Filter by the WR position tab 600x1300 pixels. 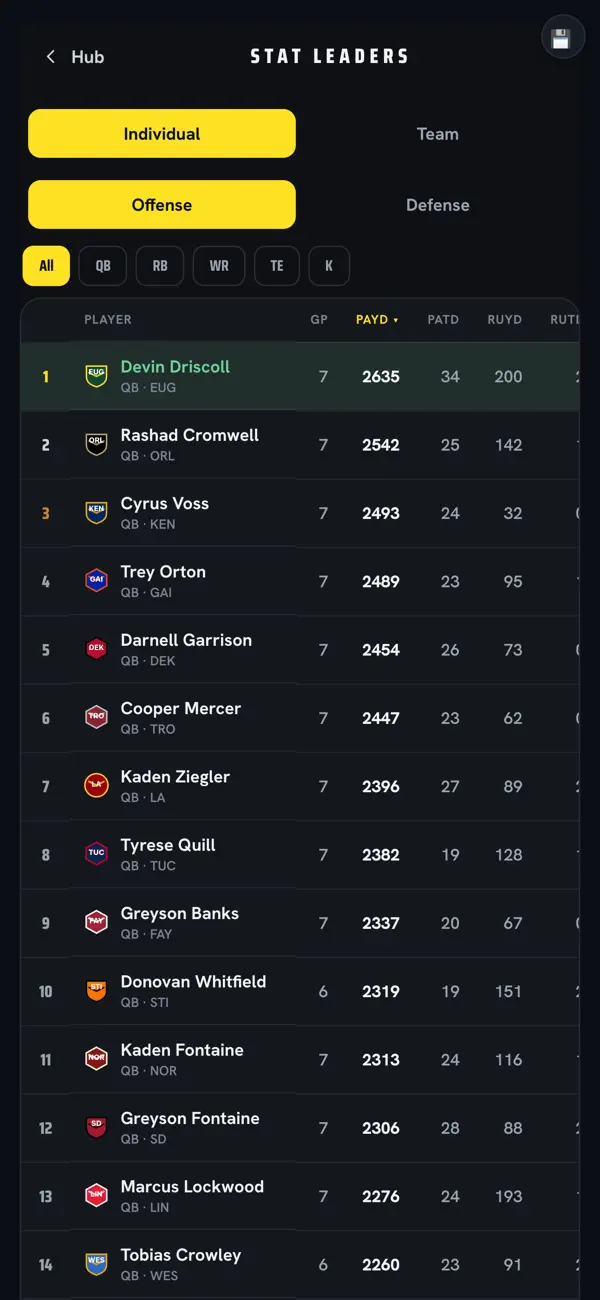(x=219, y=266)
